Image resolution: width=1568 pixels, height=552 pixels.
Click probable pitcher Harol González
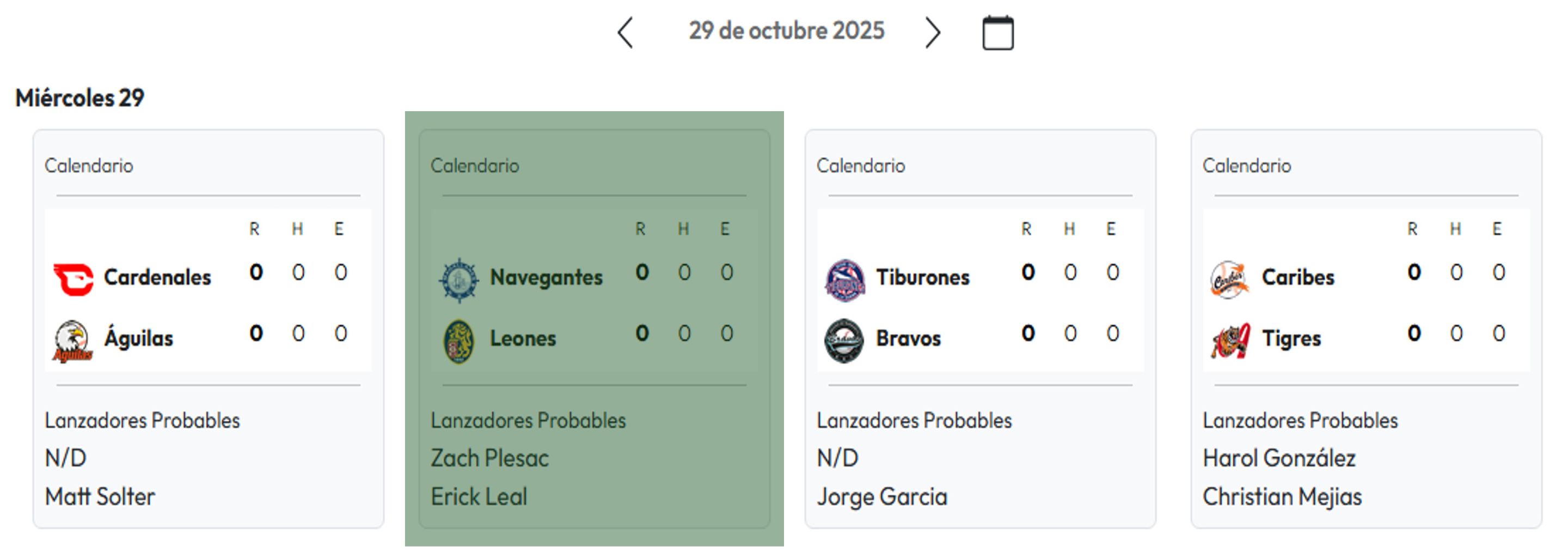(x=1279, y=458)
